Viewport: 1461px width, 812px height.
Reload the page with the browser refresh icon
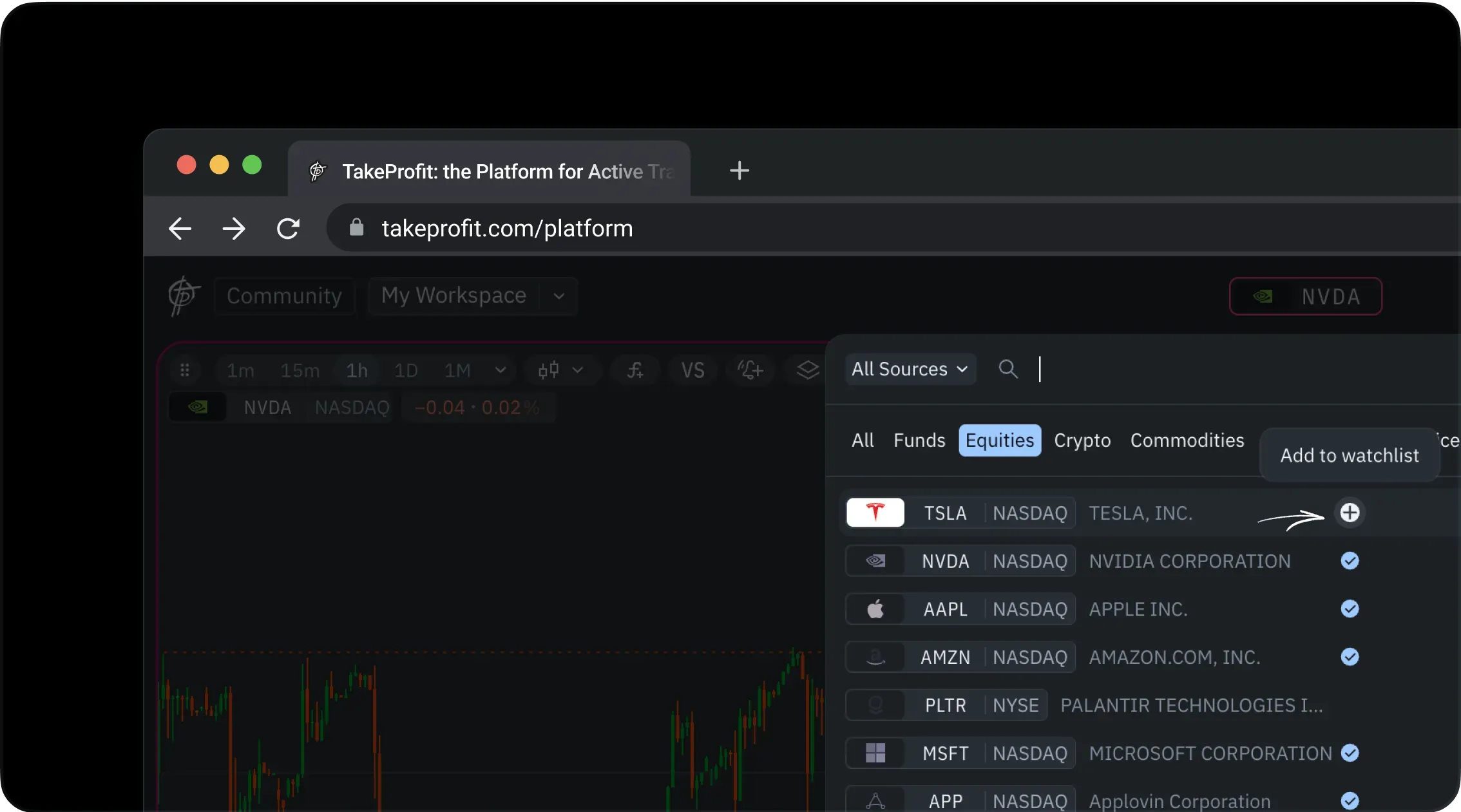click(288, 229)
